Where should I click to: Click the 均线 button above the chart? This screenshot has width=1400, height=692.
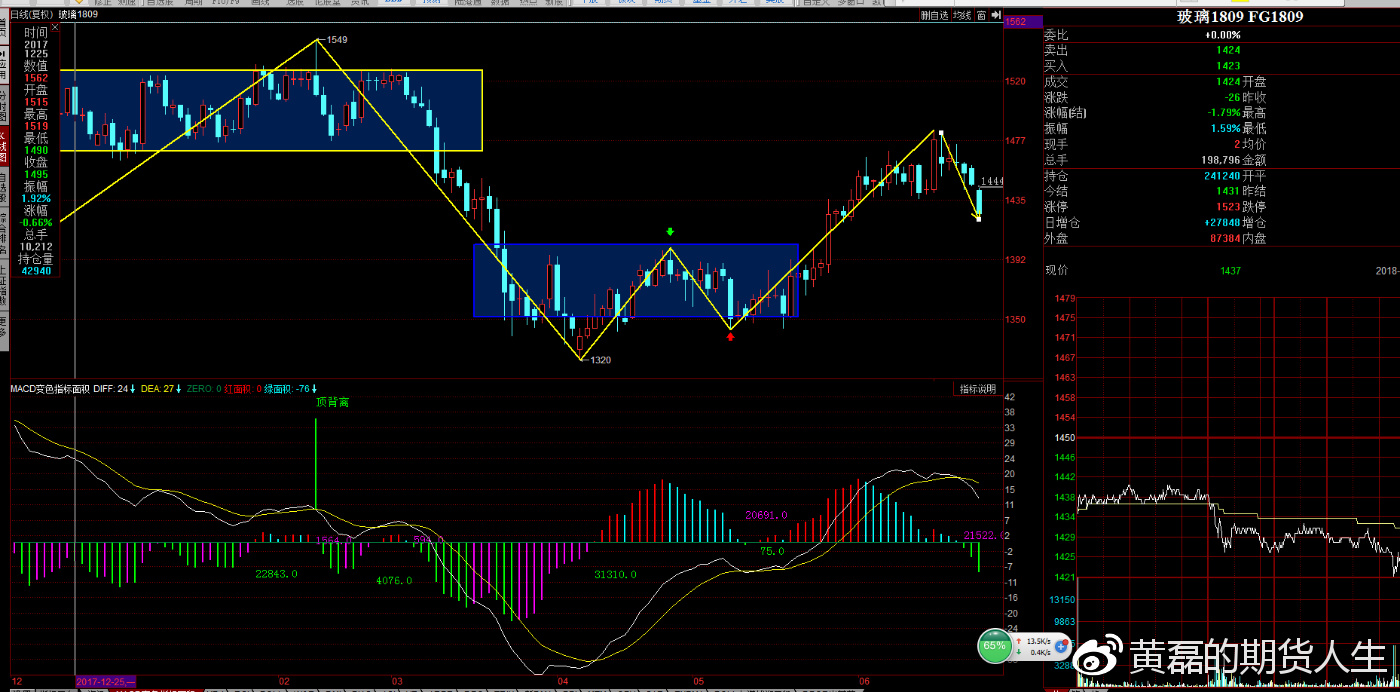click(x=961, y=16)
